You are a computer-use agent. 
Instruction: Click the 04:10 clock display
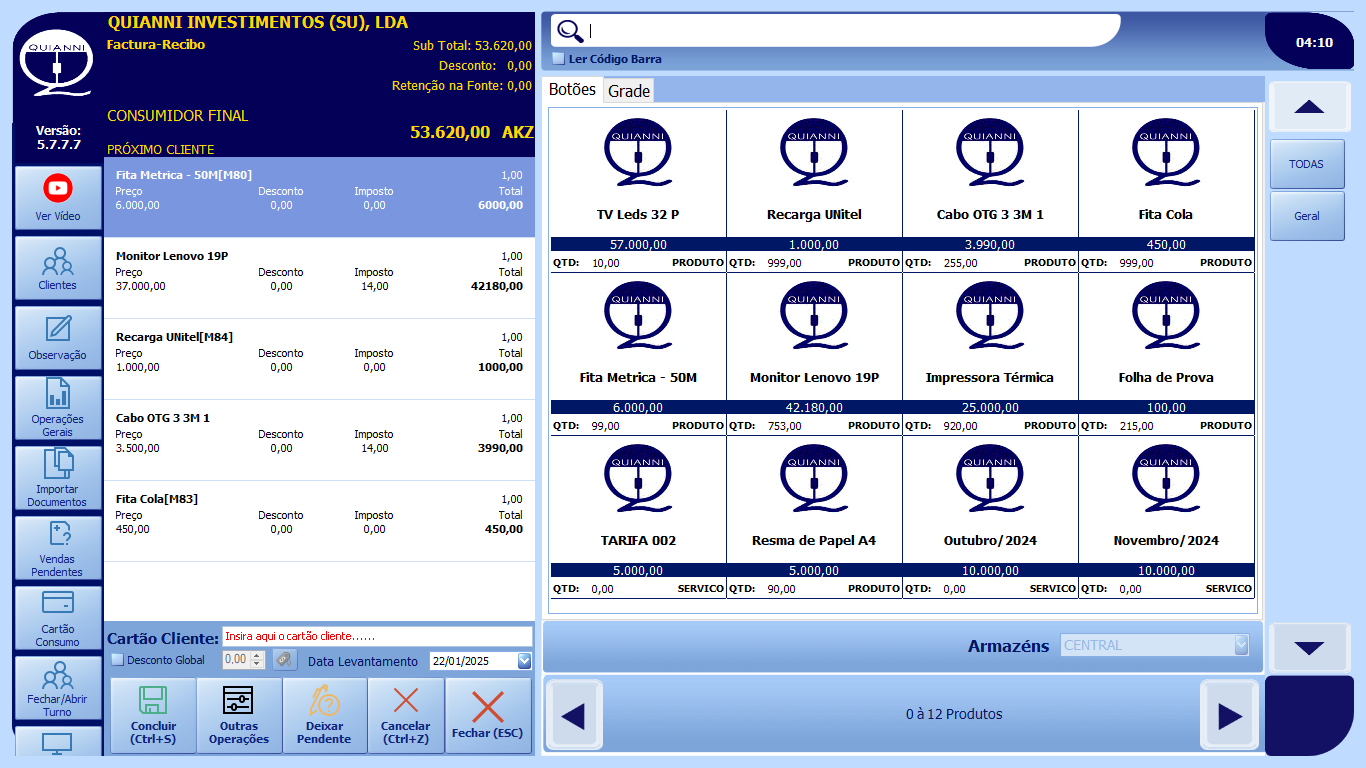(1314, 43)
